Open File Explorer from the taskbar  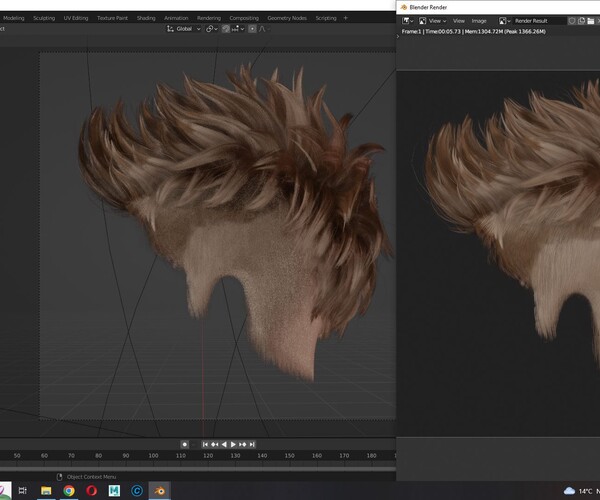tap(46, 490)
